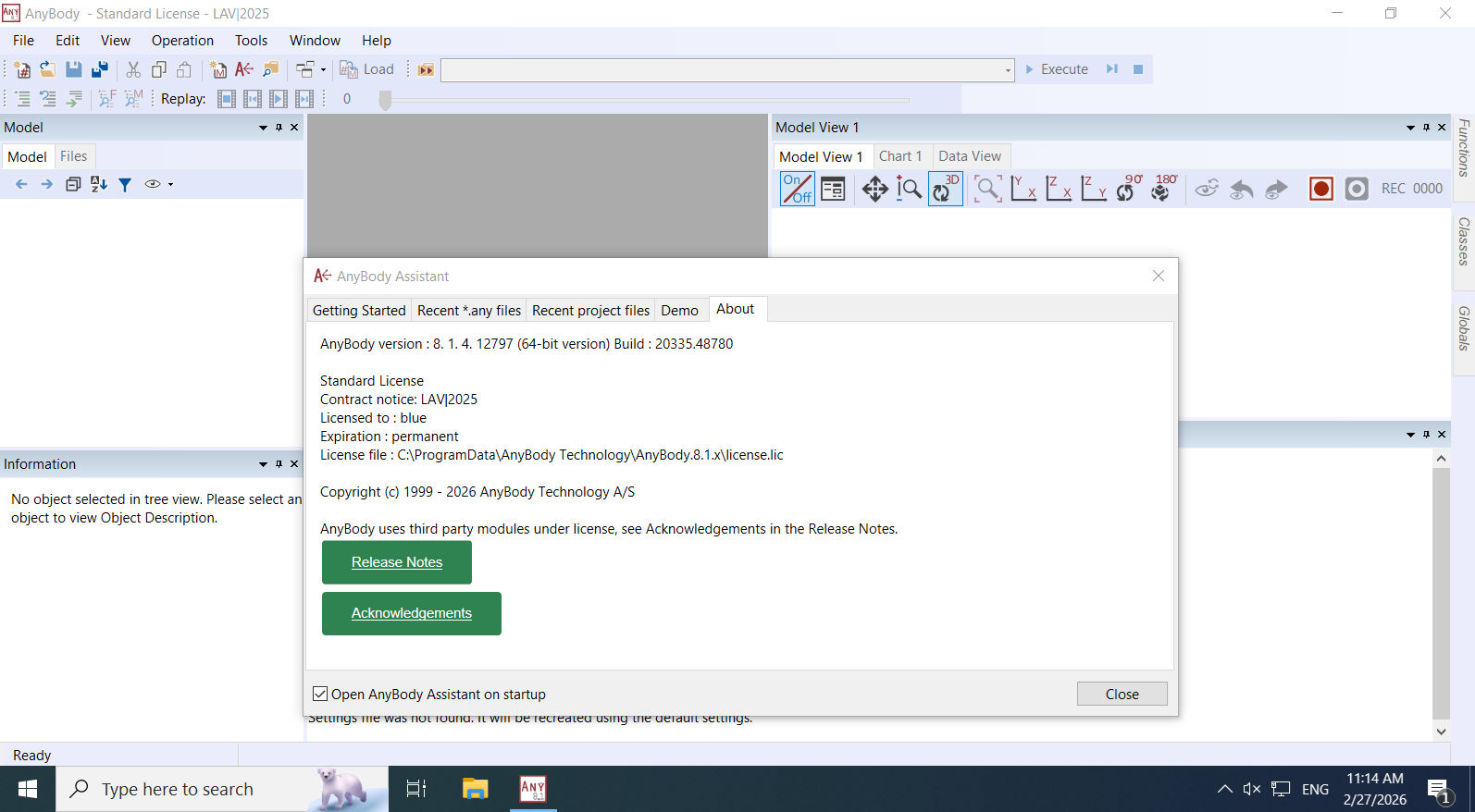1475x812 pixels.
Task: Pin the Model panel
Action: click(x=279, y=128)
